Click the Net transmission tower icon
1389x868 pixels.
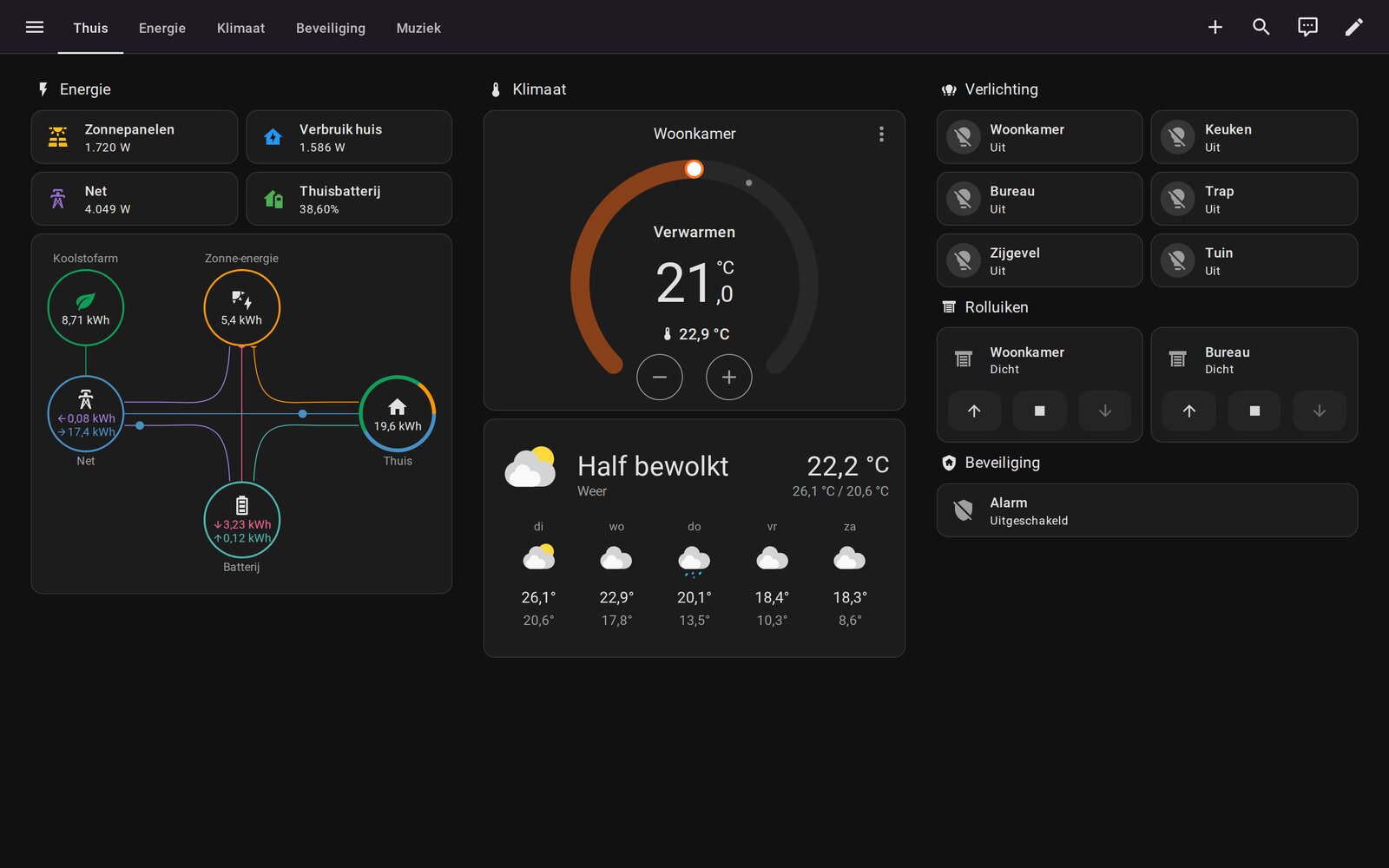[58, 199]
